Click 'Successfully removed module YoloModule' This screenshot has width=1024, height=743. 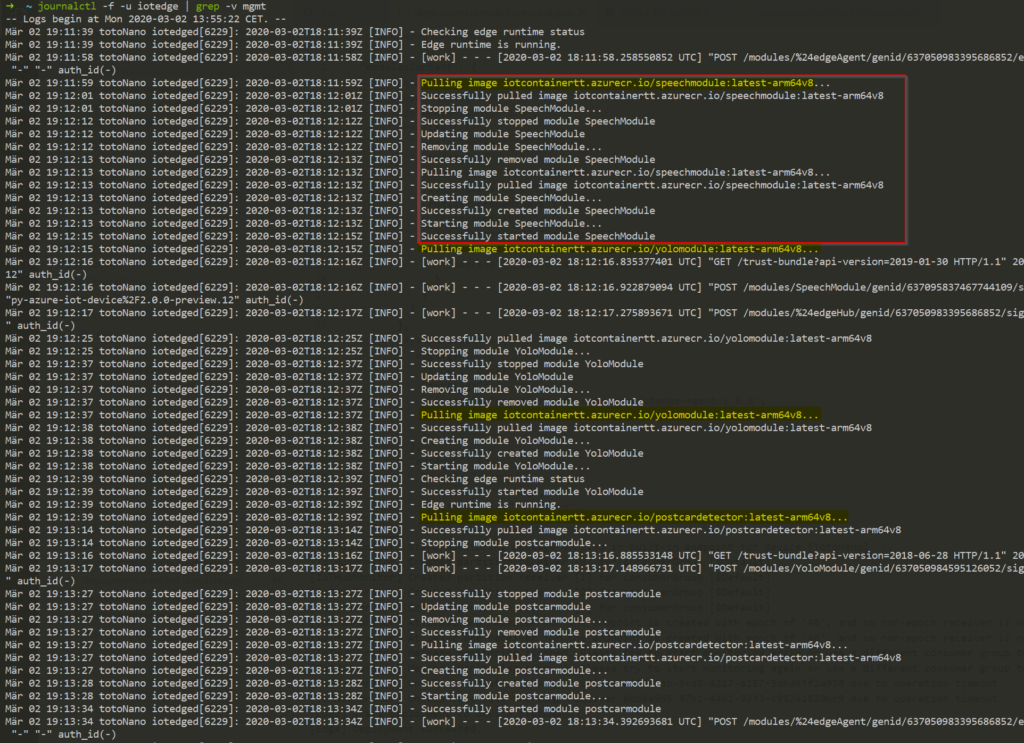[532, 402]
